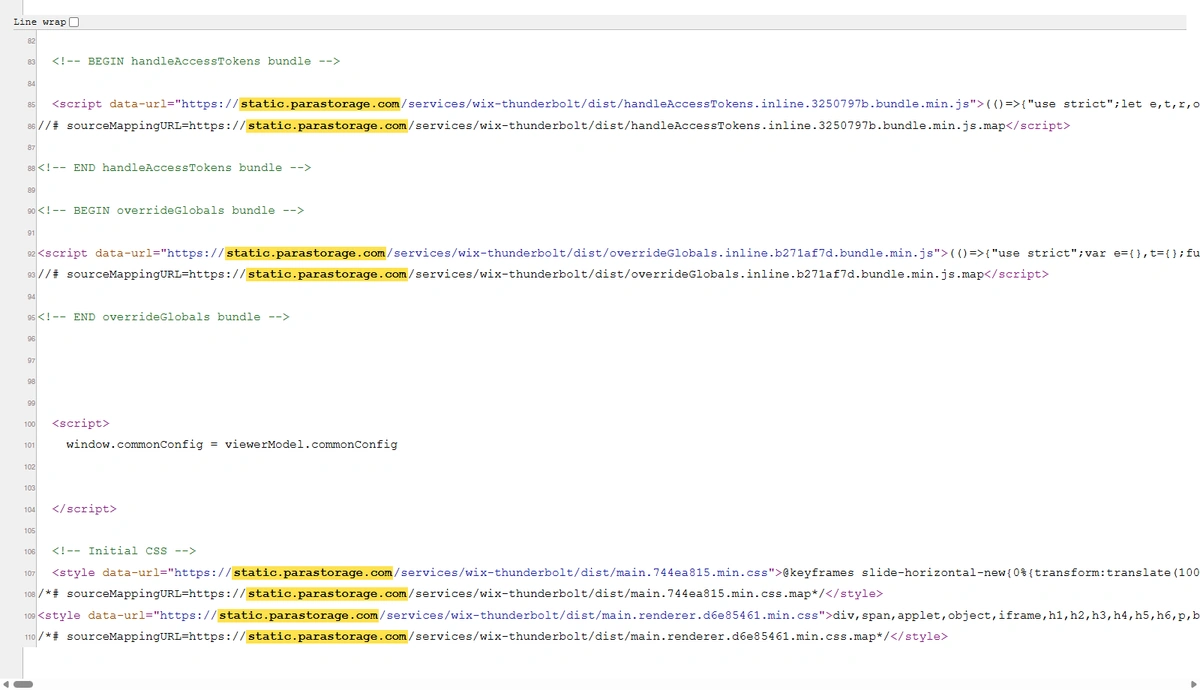1200x690 pixels.
Task: Click the main.744ea815.min.css URL on line 107
Action: pyautogui.click(x=470, y=573)
